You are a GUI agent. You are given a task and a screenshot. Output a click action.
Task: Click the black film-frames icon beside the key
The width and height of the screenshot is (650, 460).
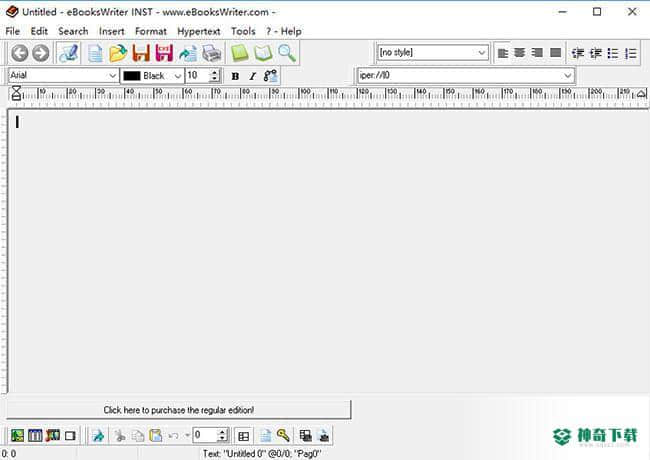tap(306, 436)
